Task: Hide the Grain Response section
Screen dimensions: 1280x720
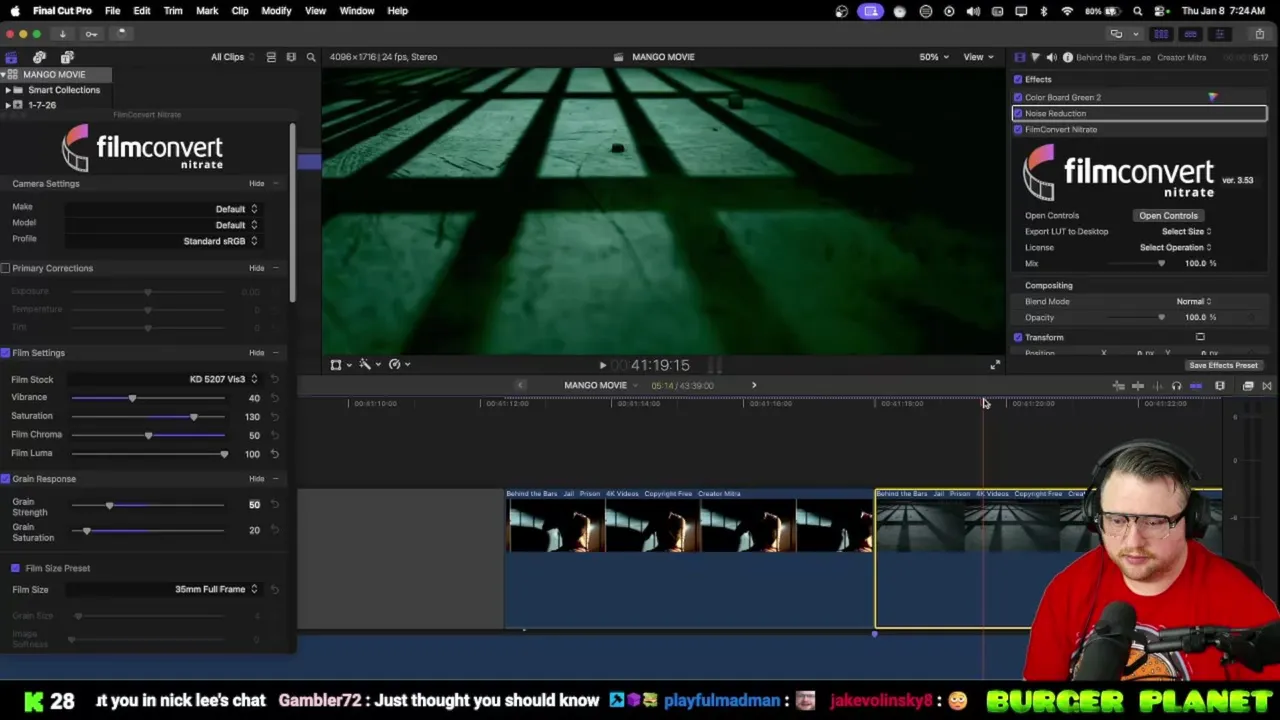Action: coord(257,479)
